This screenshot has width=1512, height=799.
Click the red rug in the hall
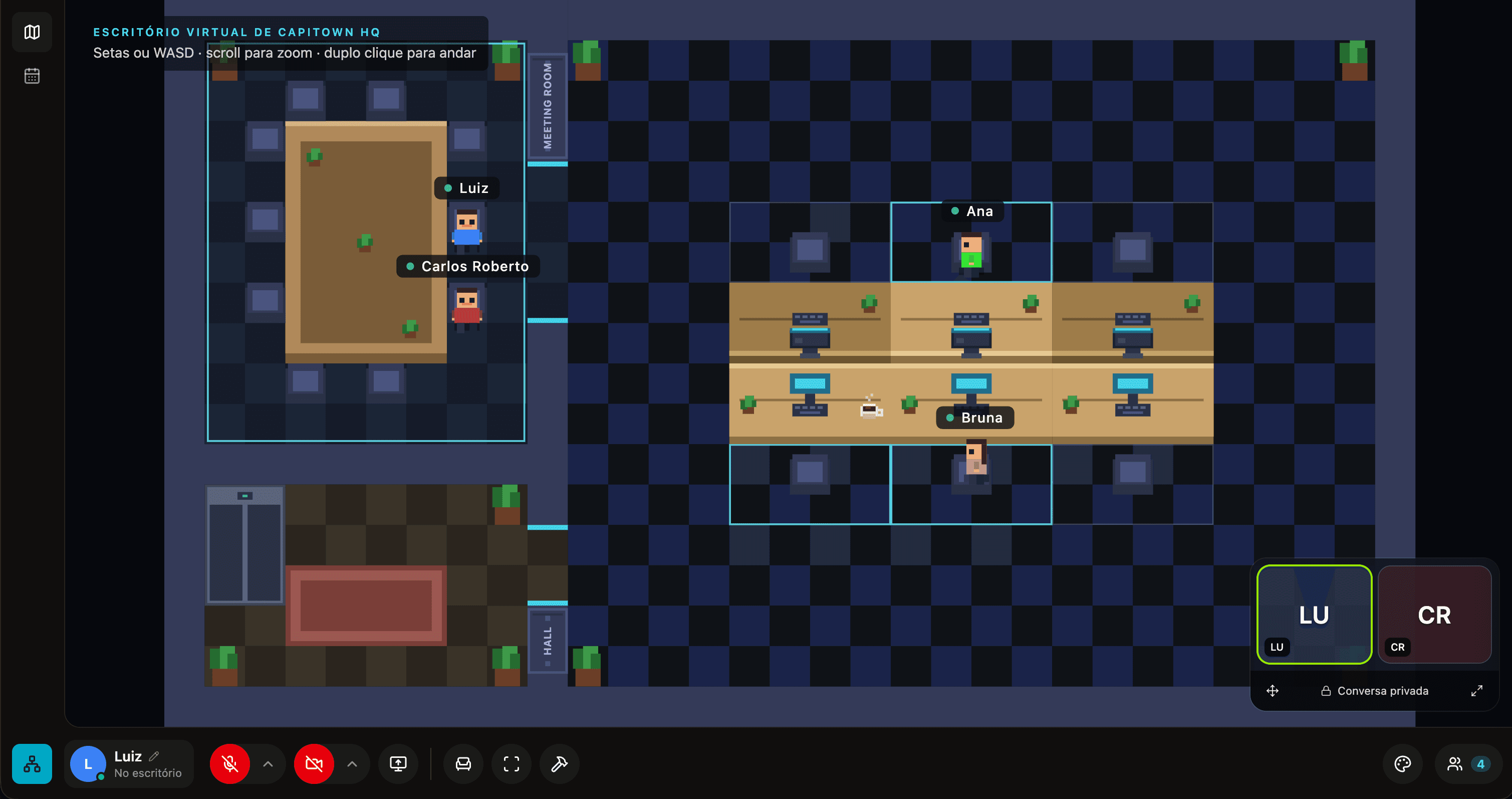[x=366, y=606]
